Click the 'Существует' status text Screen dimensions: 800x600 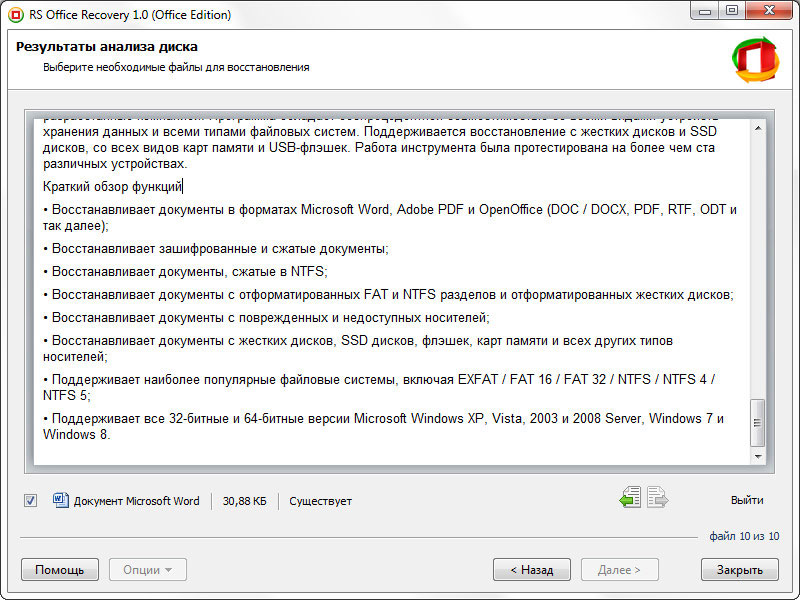[320, 501]
